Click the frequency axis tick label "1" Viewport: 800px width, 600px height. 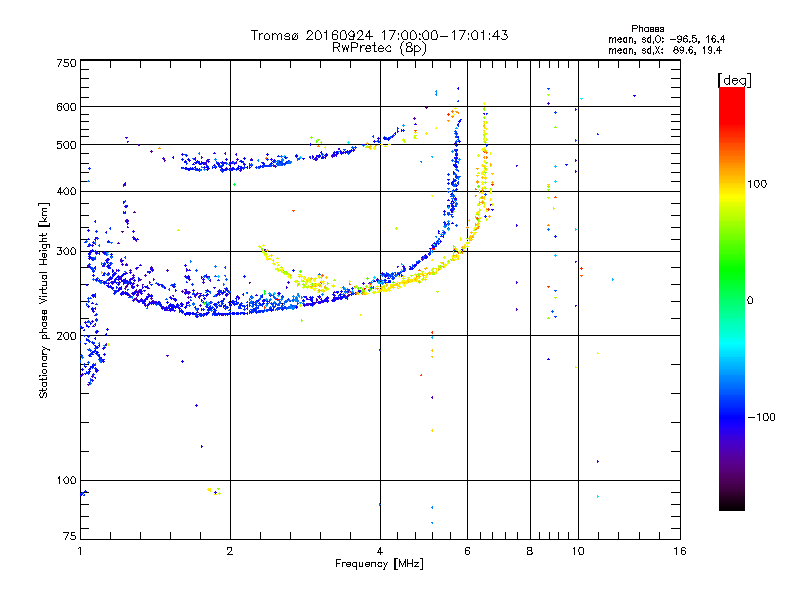(80, 551)
